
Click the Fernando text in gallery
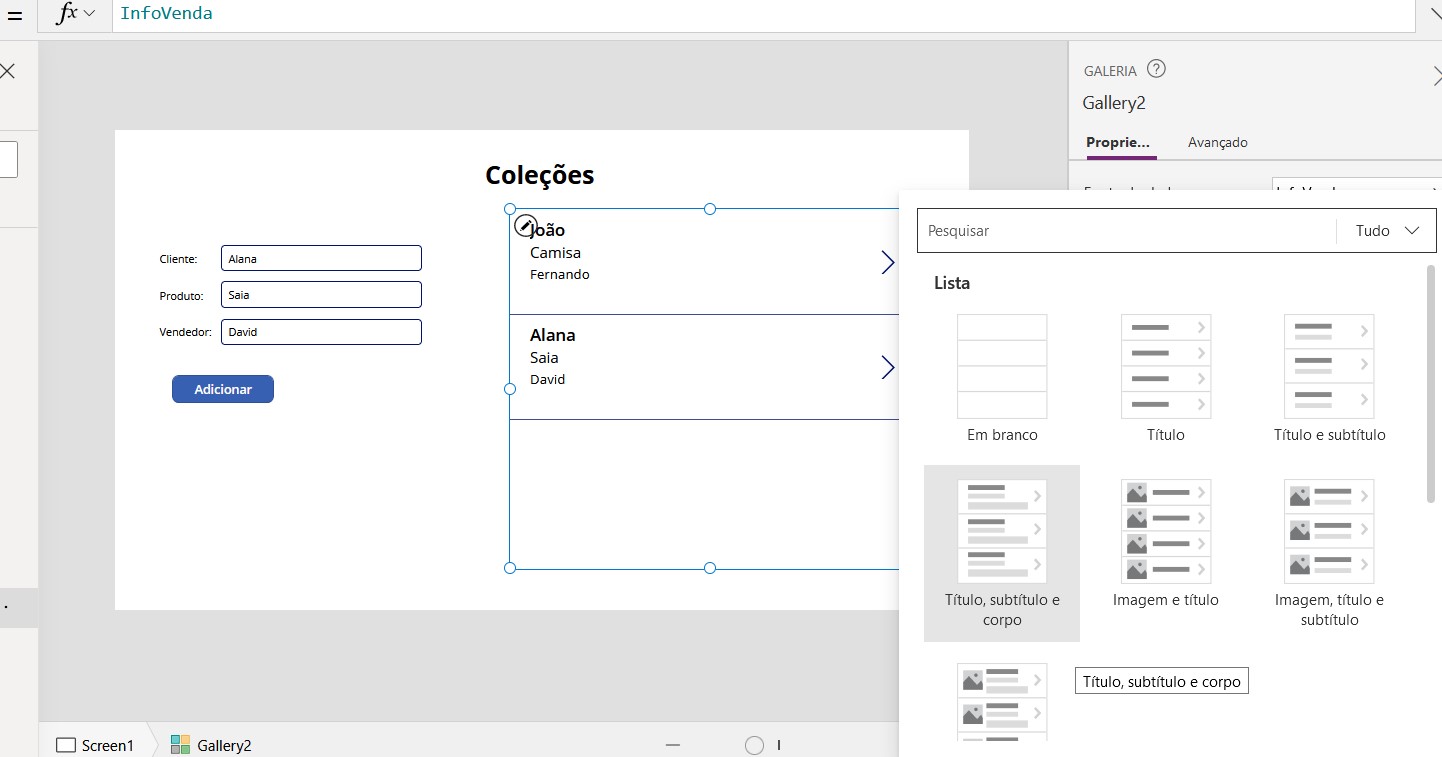click(560, 274)
